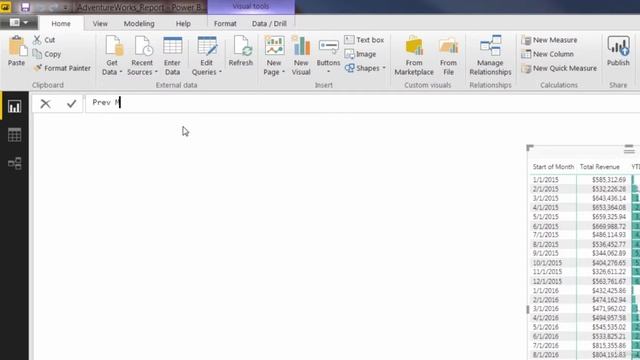Publish the report

[618, 51]
